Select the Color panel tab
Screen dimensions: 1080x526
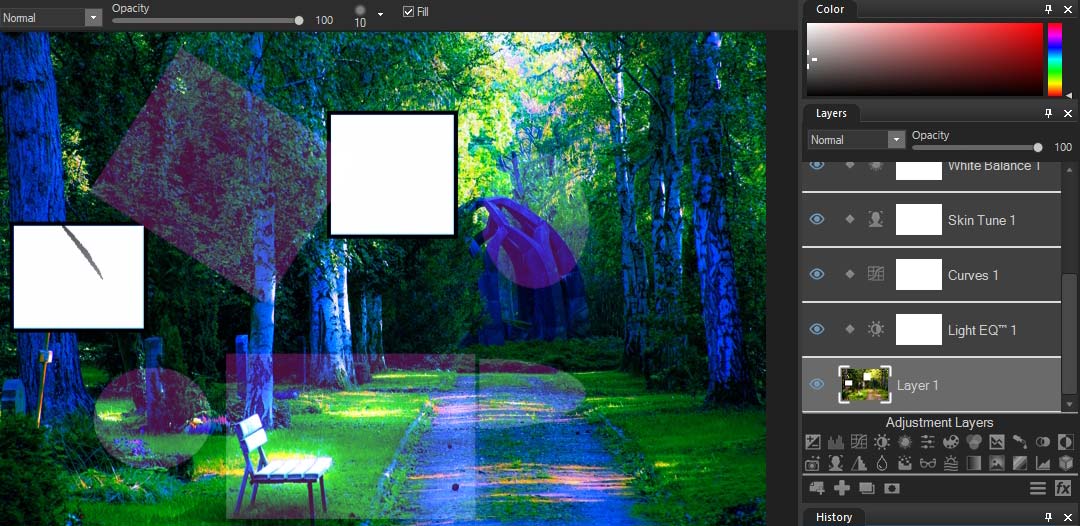(x=830, y=9)
